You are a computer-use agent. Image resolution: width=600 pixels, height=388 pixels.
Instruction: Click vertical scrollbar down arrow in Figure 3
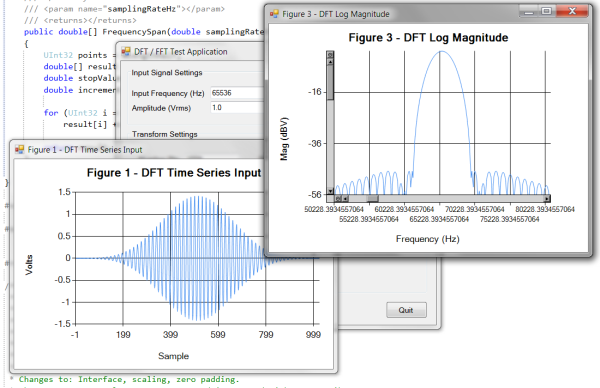tap(330, 191)
